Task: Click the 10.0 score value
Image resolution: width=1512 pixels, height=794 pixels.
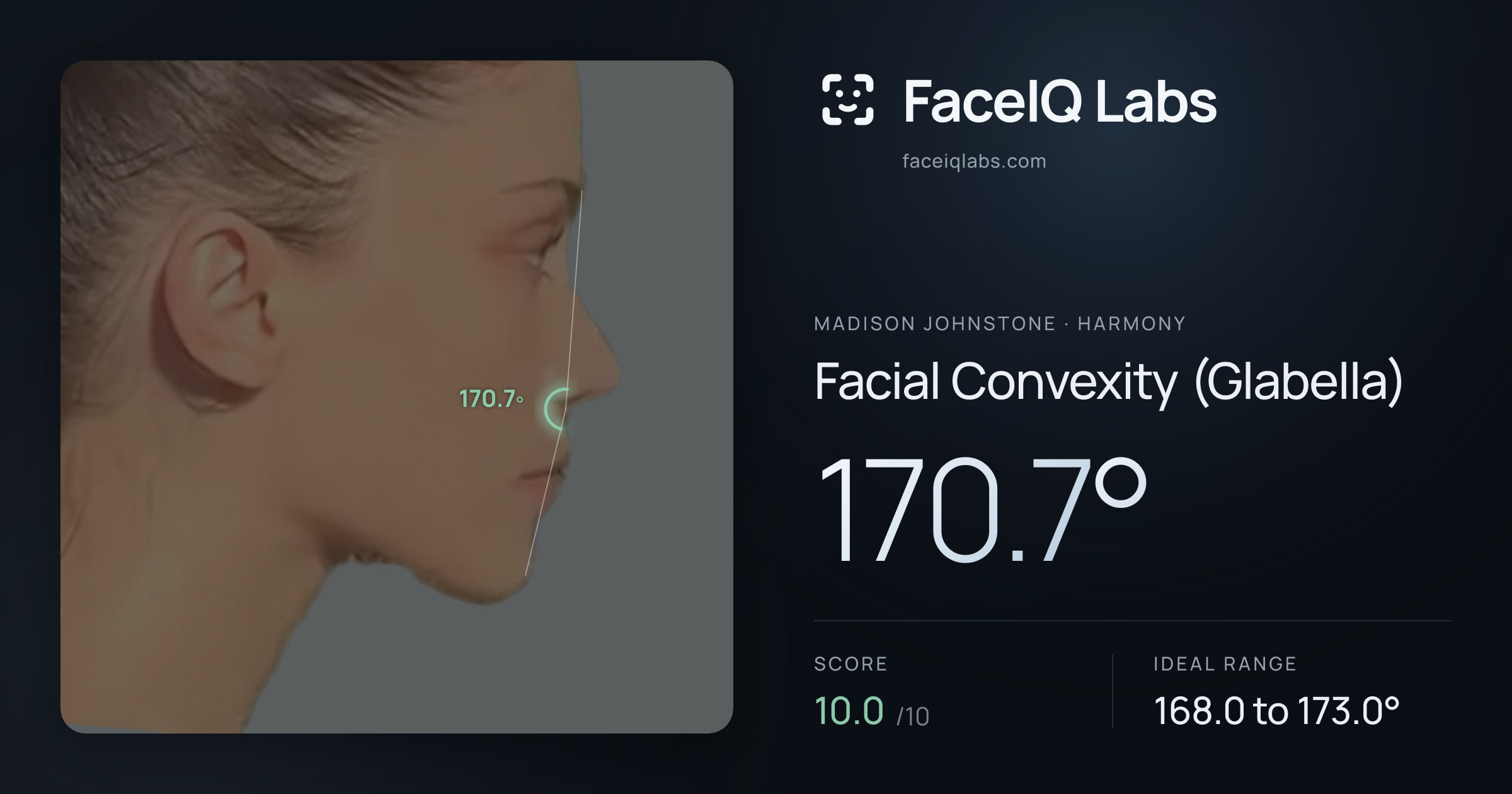Action: click(849, 711)
